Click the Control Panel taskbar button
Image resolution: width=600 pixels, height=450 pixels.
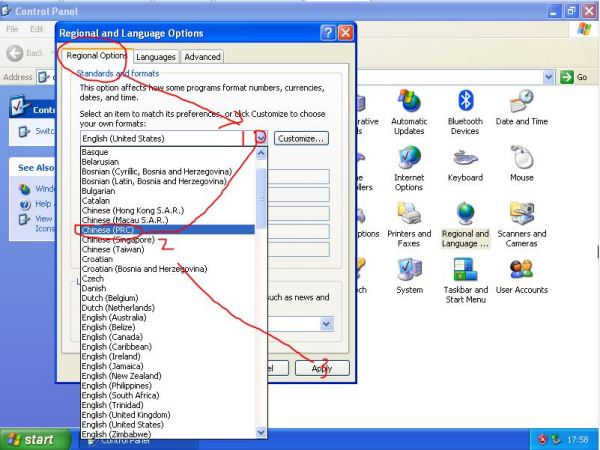tap(139, 443)
